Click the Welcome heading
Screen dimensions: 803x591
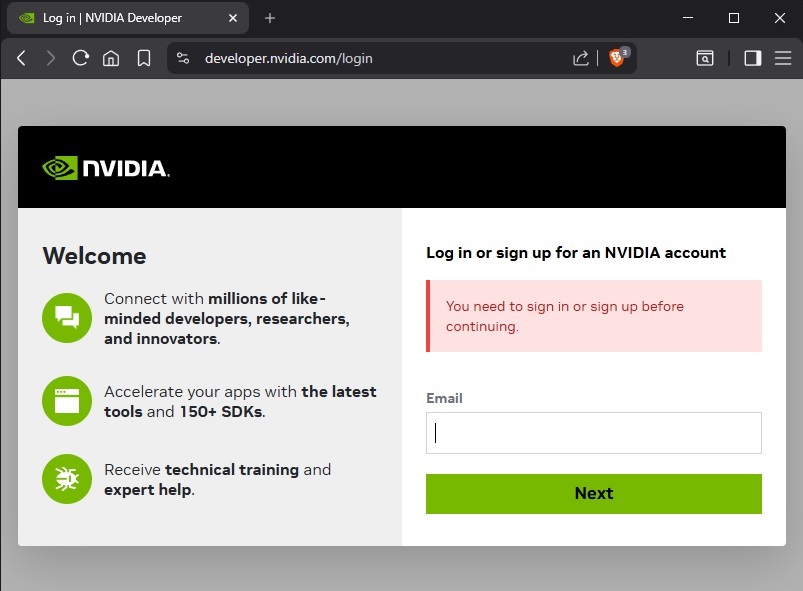(94, 256)
